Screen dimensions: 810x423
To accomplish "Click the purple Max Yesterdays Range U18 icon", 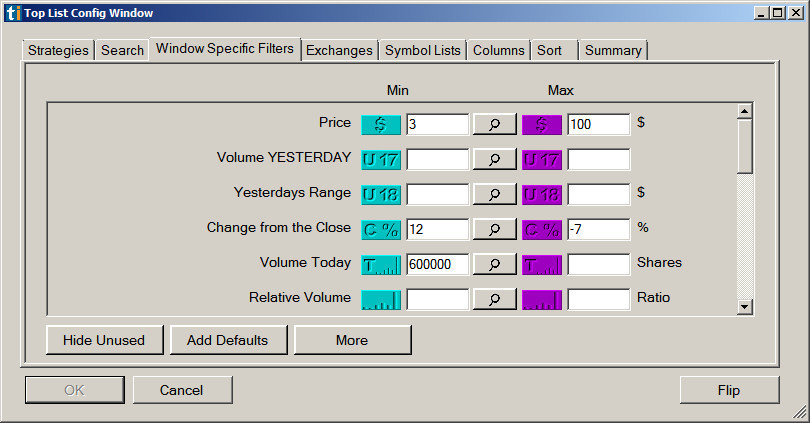I will 542,195.
